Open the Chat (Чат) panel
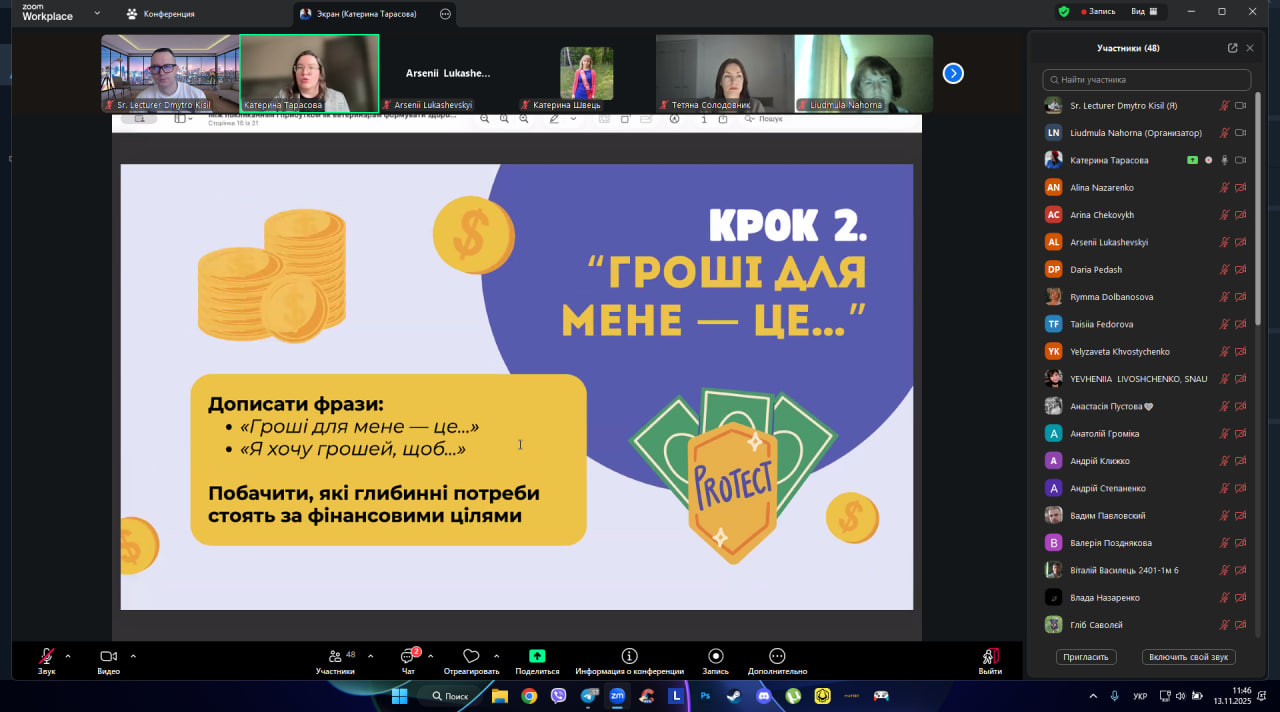 pos(408,656)
